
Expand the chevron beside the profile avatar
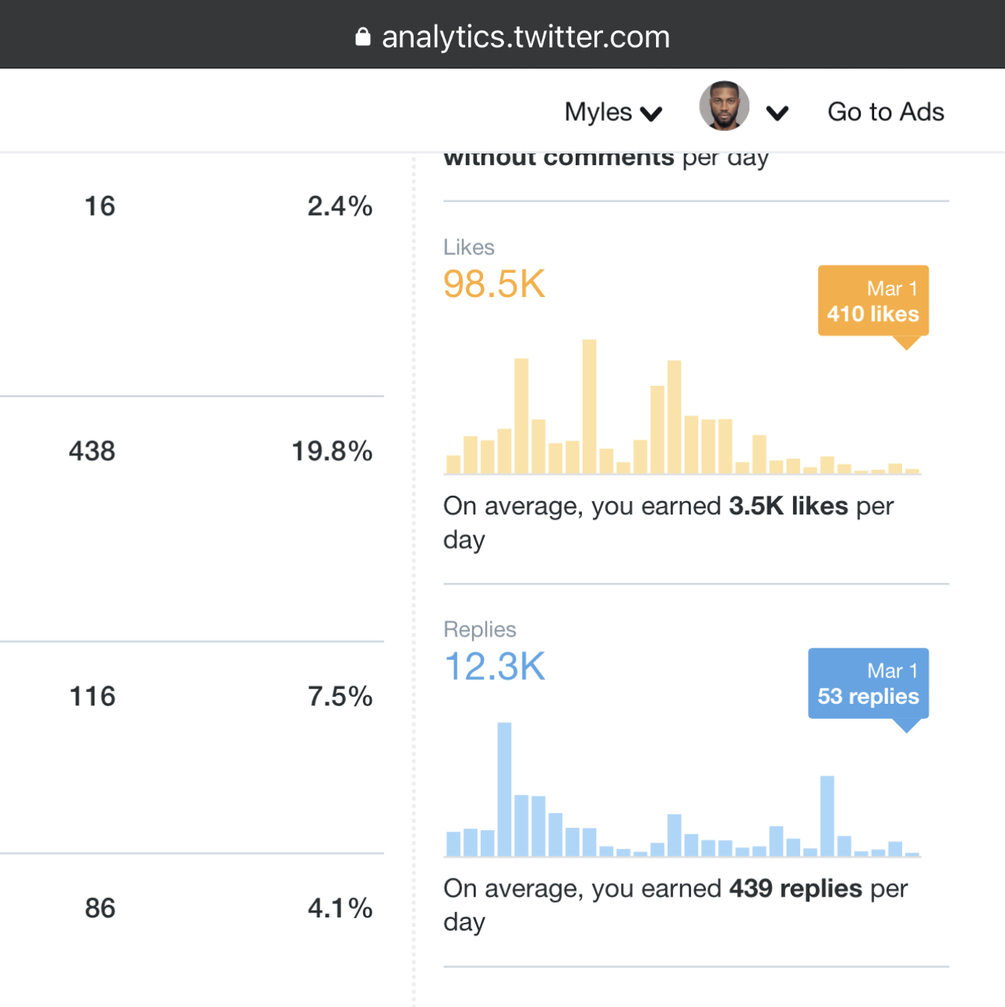point(777,113)
